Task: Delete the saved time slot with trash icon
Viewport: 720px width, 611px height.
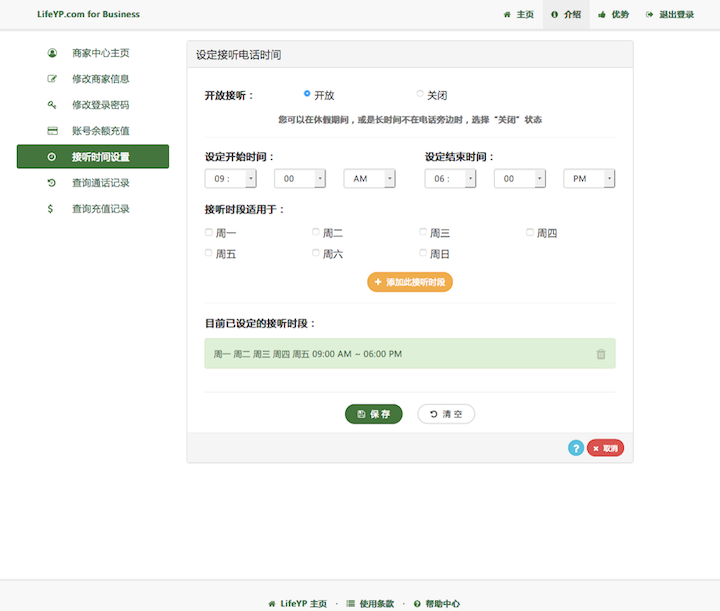Action: [x=601, y=354]
